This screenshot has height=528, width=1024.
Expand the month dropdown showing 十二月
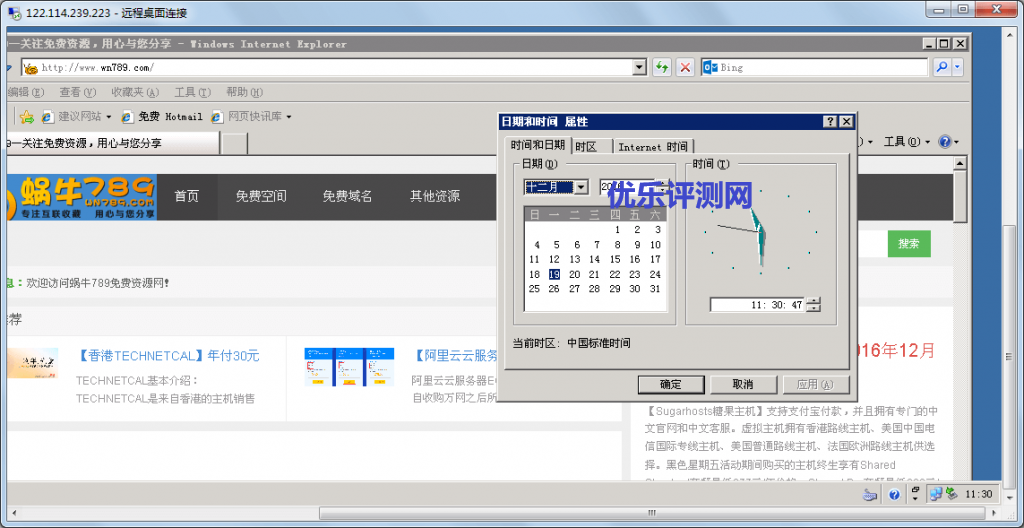point(581,187)
